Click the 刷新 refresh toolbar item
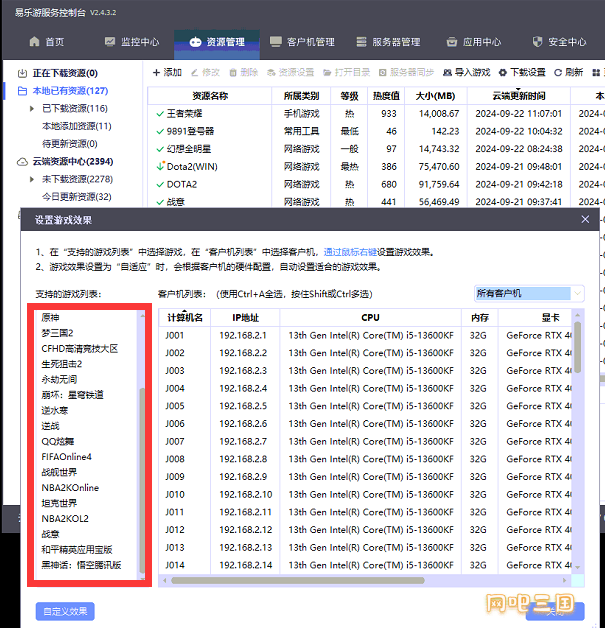The image size is (605, 628). (569, 72)
